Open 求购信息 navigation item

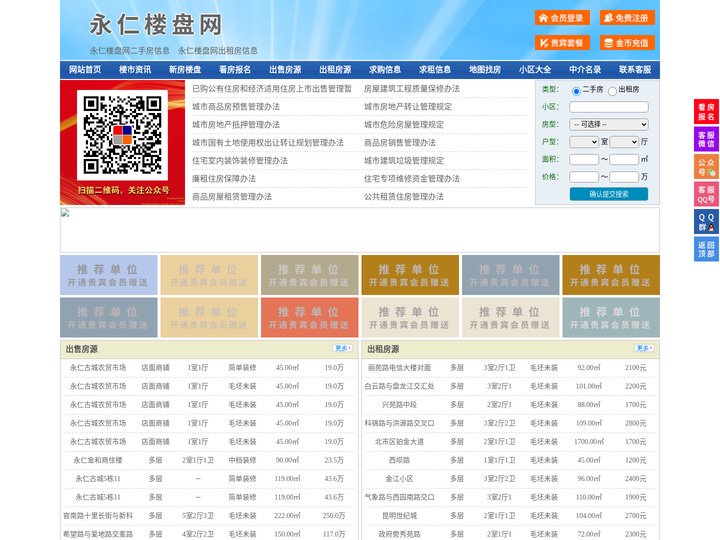[x=385, y=70]
